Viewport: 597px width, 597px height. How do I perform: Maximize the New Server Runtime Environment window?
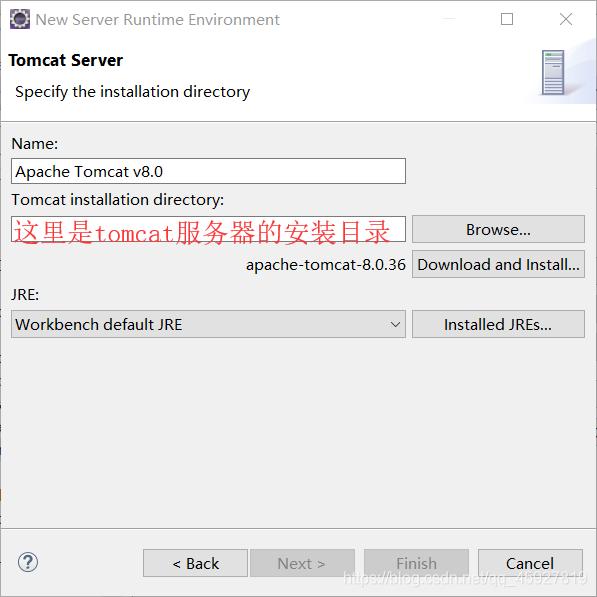coord(507,19)
